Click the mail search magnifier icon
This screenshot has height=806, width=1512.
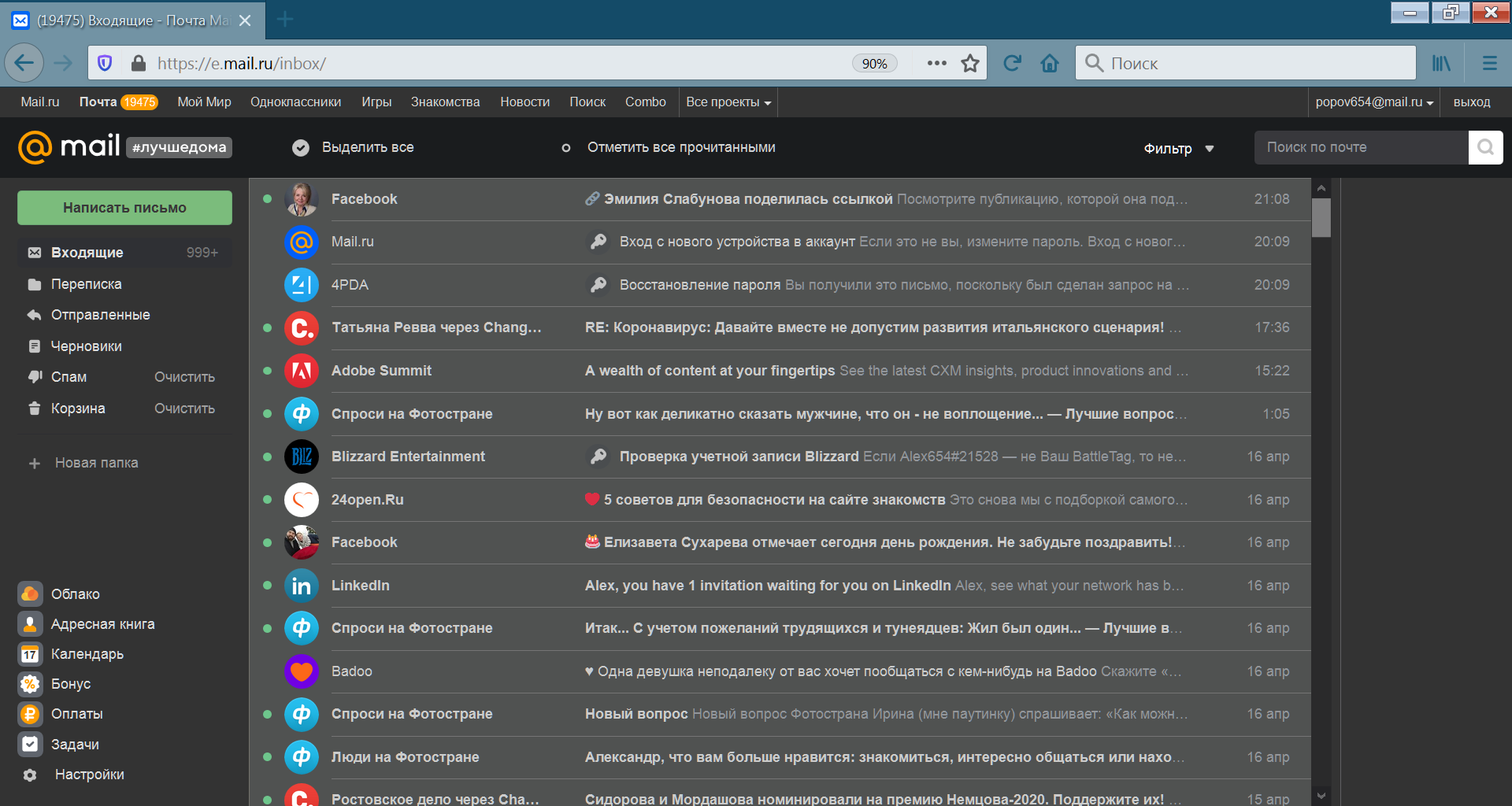tap(1485, 147)
